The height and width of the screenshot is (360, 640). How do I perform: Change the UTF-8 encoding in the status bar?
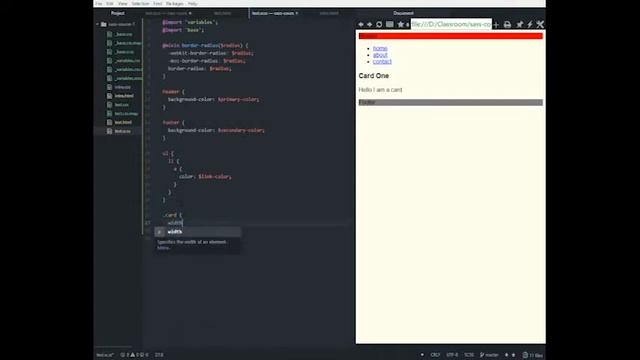(452, 355)
